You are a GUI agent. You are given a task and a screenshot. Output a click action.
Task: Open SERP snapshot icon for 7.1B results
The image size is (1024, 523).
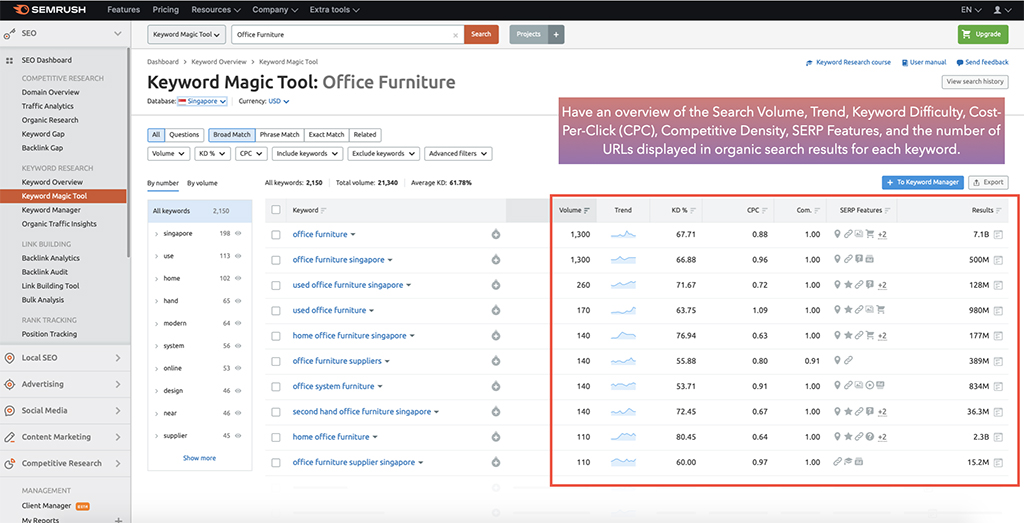coord(998,234)
